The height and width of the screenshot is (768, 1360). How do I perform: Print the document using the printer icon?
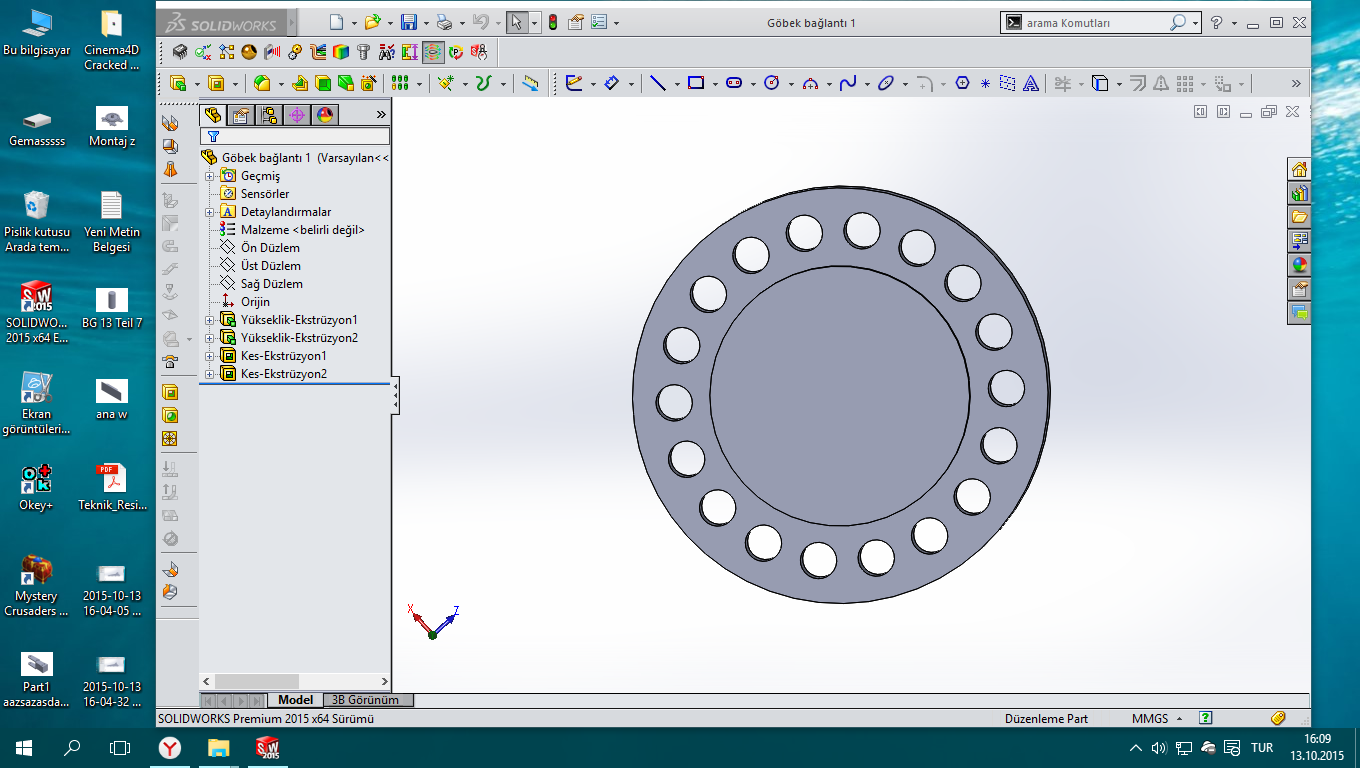click(444, 22)
